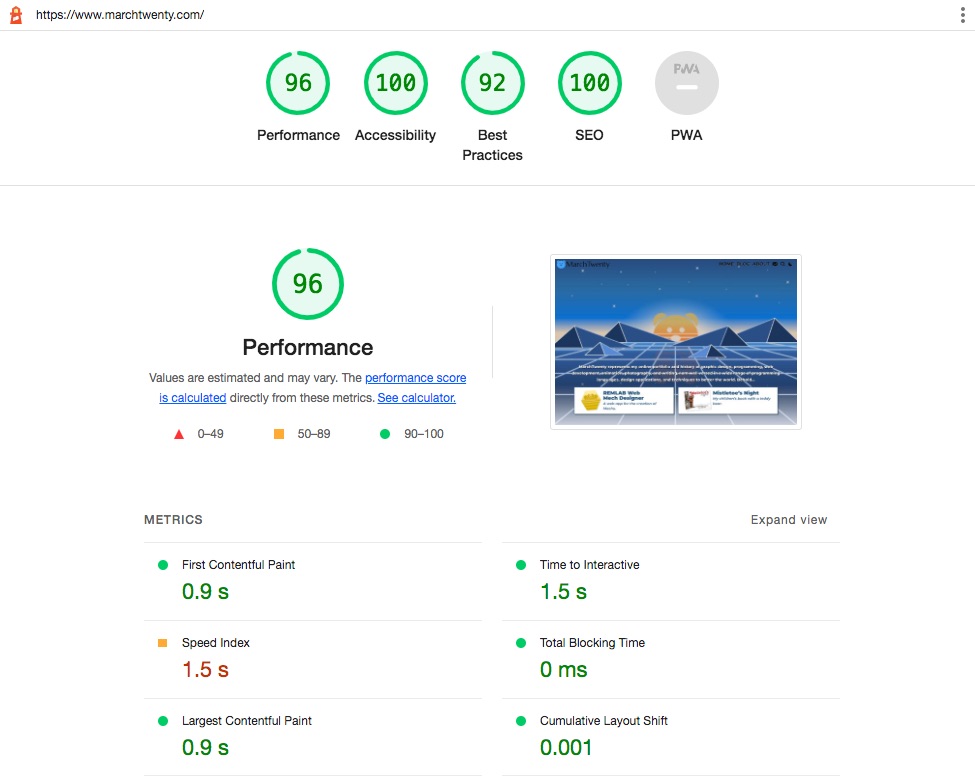Click the 'METRICS' section heading
975x780 pixels.
tap(173, 519)
